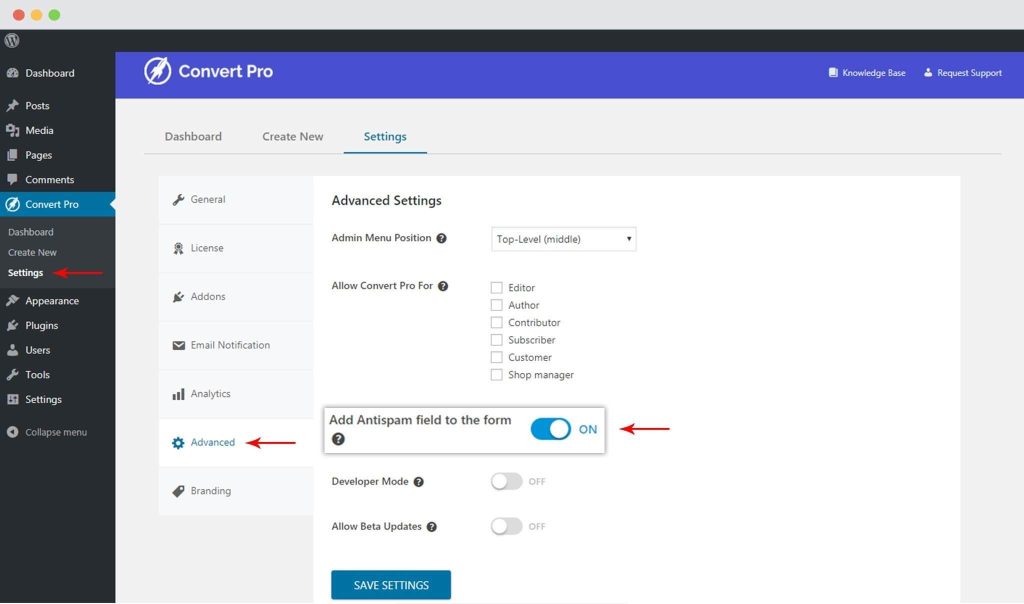Click the macOS yellow minimize button
Image resolution: width=1024 pixels, height=604 pixels.
pos(37,14)
